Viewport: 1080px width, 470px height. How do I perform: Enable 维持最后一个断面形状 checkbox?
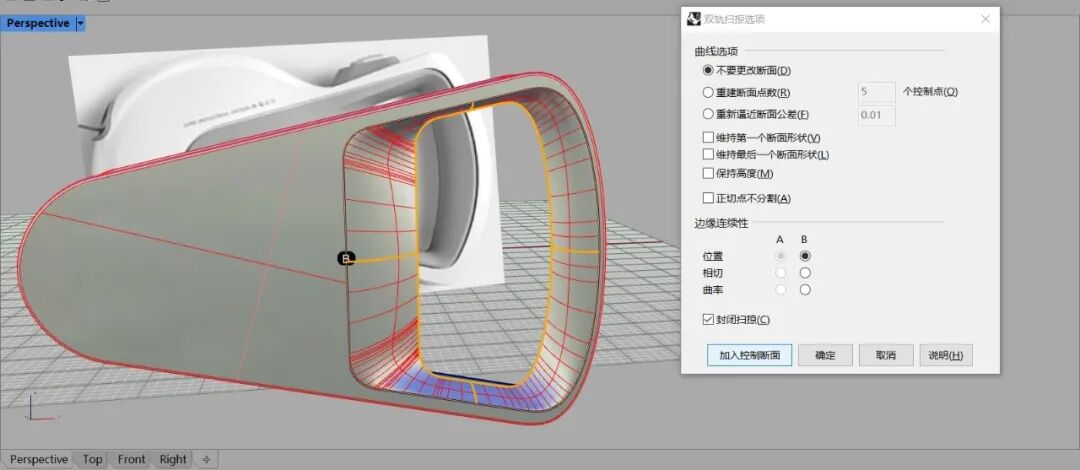click(x=708, y=155)
